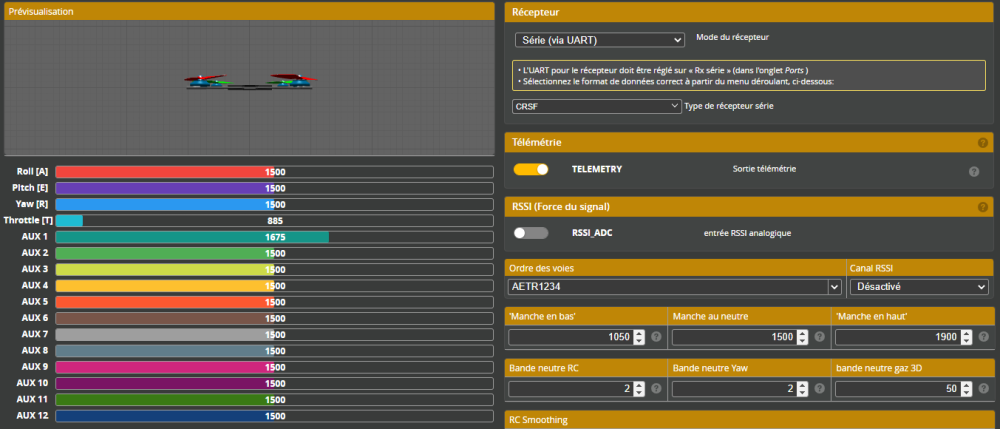
Task: Click the Throttle [T] channel bar
Action: tap(274, 220)
